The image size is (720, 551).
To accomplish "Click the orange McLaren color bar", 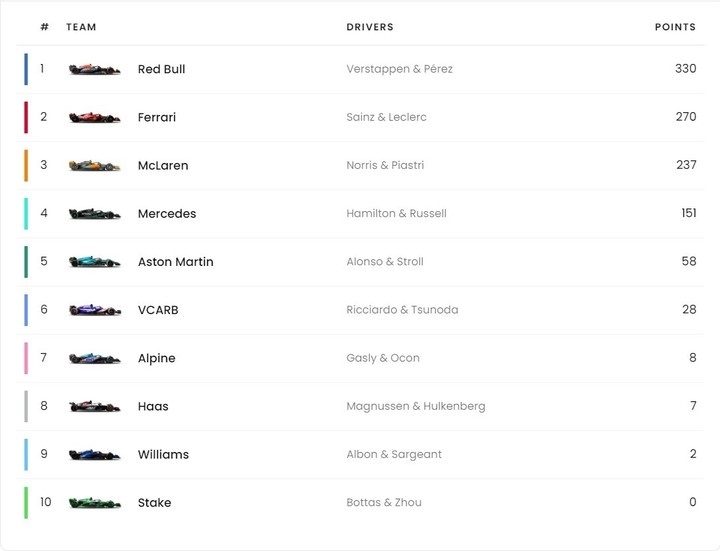I will (26, 165).
